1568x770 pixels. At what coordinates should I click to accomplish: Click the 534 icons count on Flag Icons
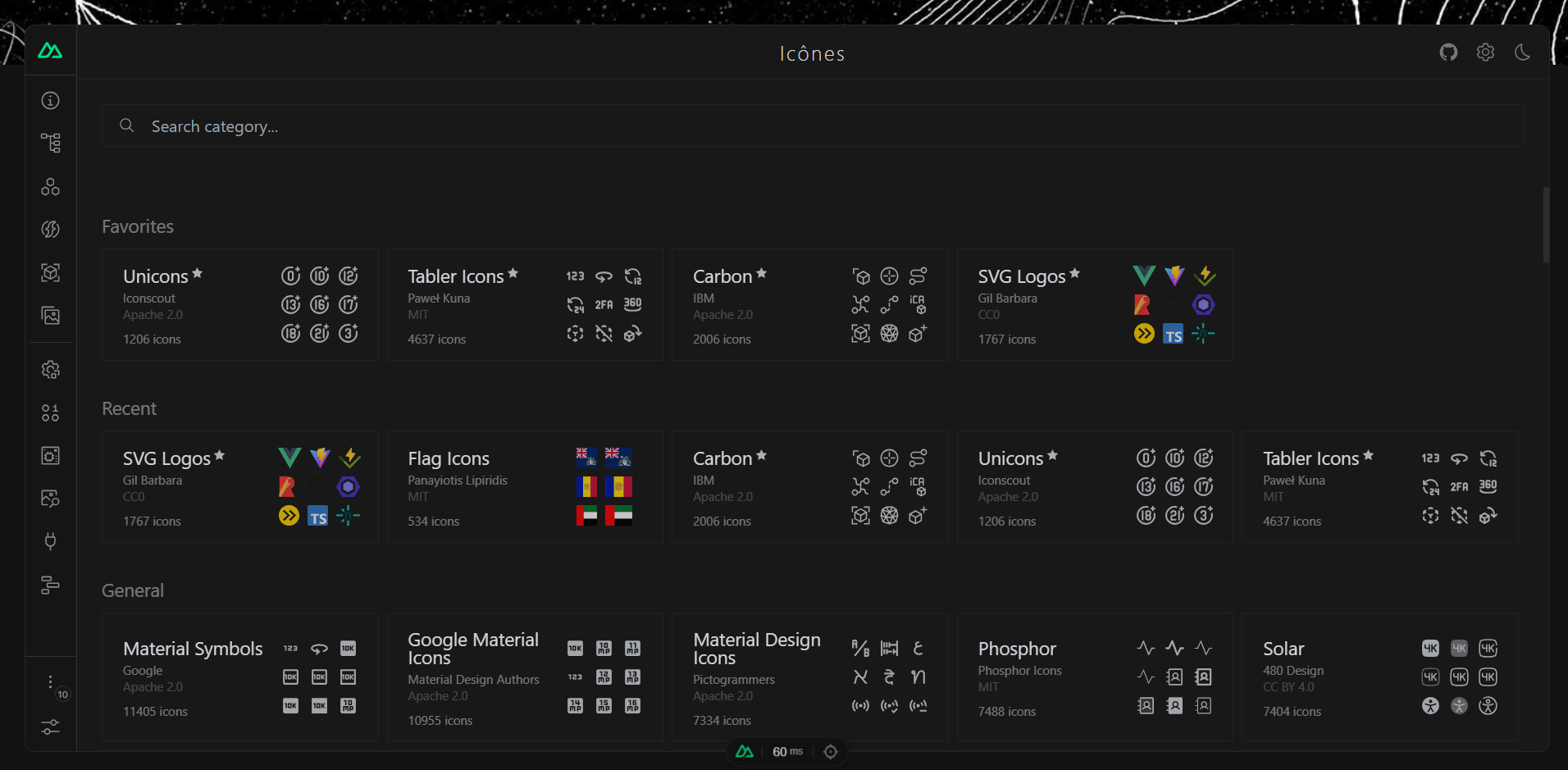click(x=434, y=522)
